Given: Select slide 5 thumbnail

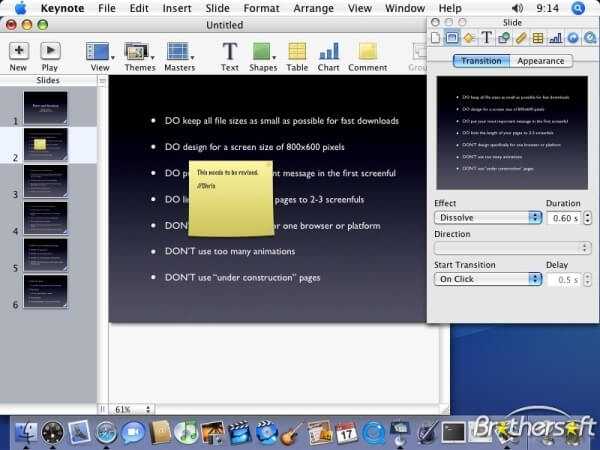Looking at the screenshot, I should click(x=46, y=254).
